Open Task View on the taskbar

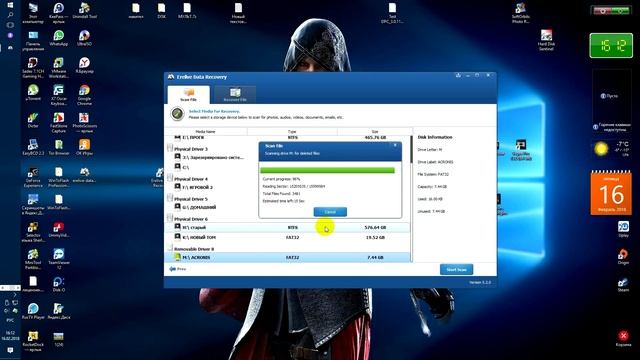pos(10,25)
